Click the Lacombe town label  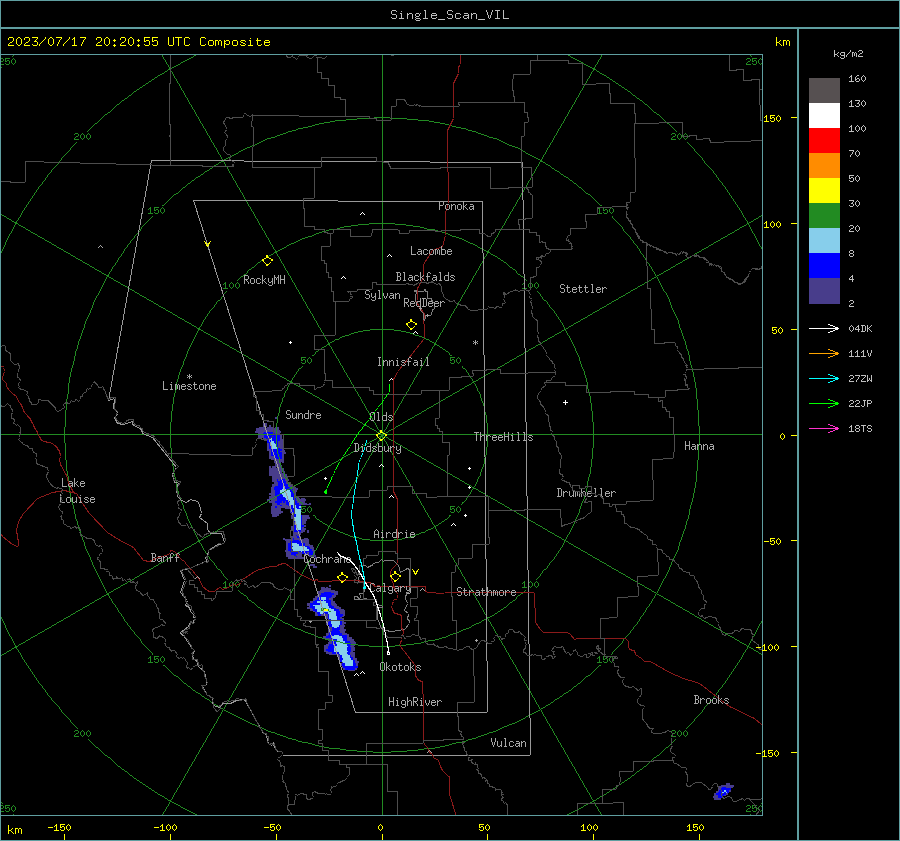coord(431,251)
